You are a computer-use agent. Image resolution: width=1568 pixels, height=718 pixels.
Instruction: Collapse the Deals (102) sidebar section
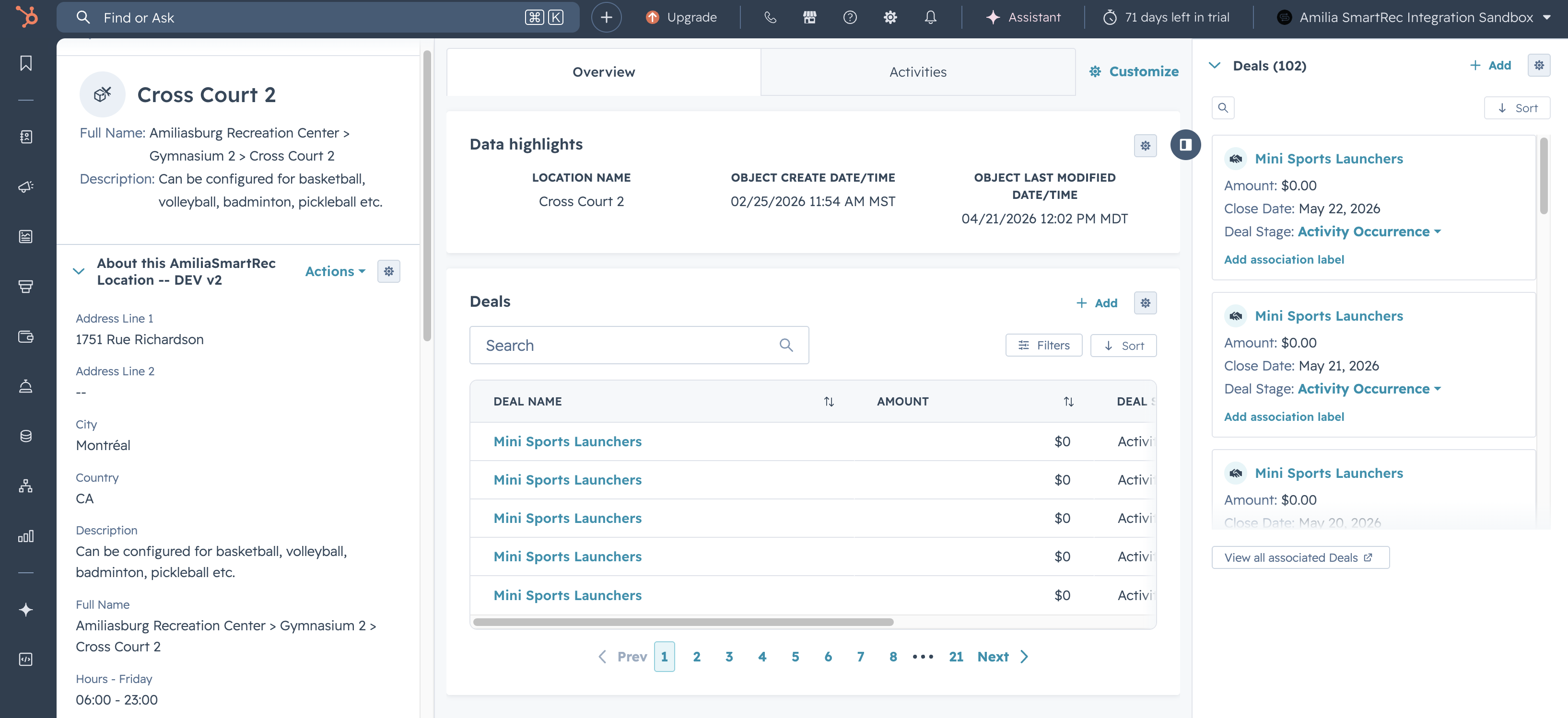(1214, 66)
